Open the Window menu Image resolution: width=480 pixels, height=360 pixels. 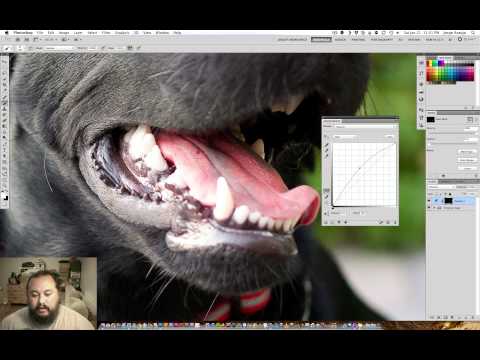coord(162,33)
